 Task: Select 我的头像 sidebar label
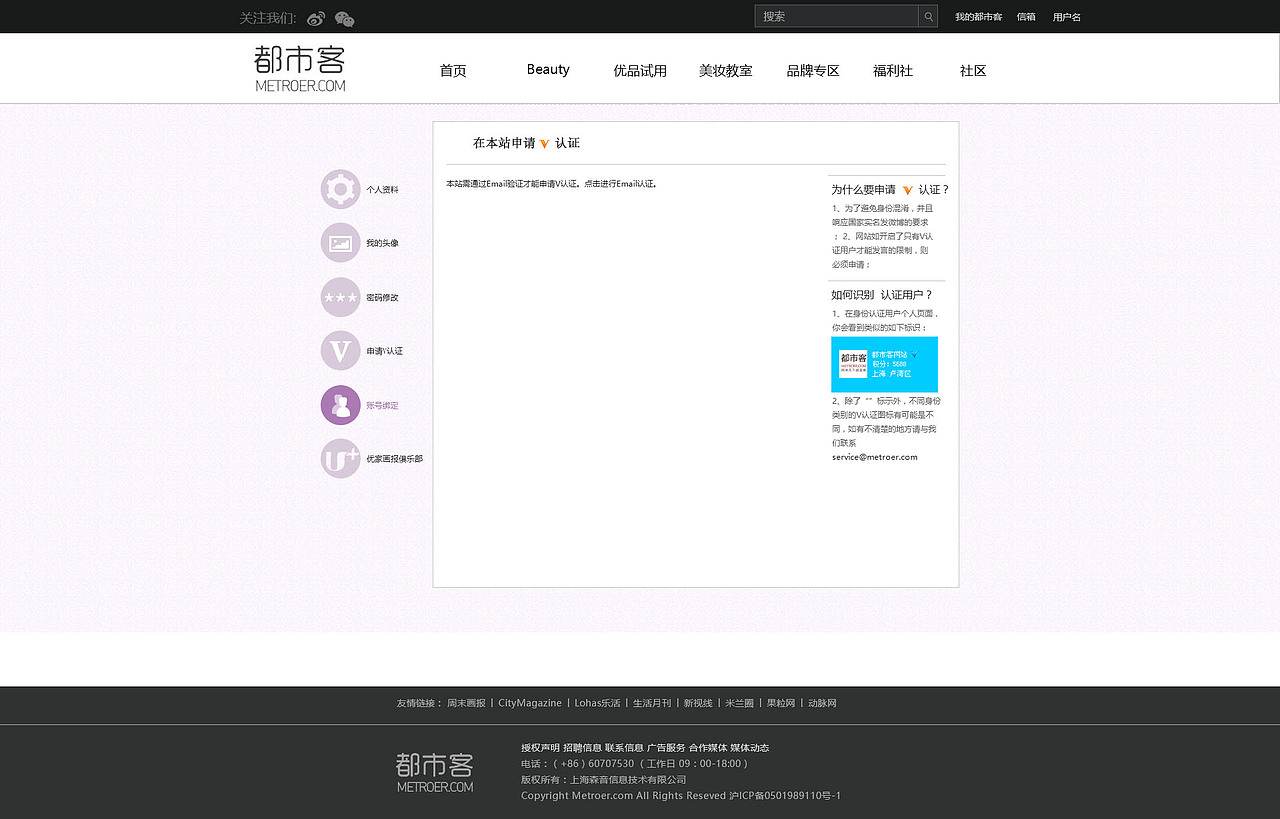pyautogui.click(x=382, y=244)
